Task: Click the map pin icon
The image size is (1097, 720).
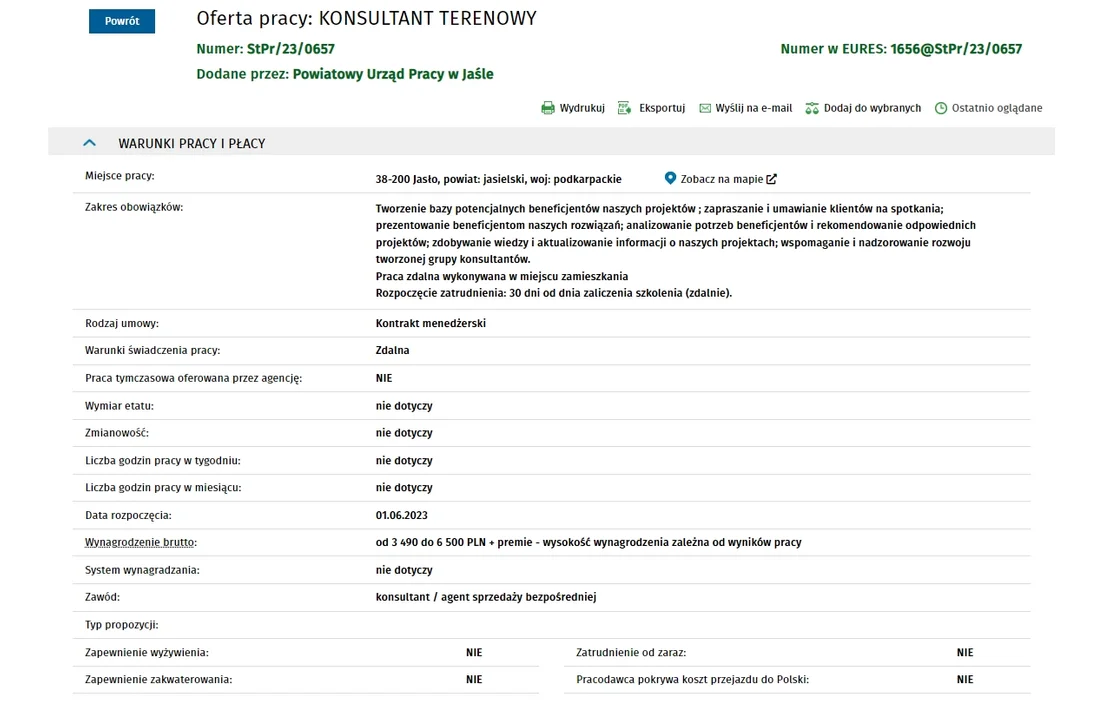Action: point(670,178)
